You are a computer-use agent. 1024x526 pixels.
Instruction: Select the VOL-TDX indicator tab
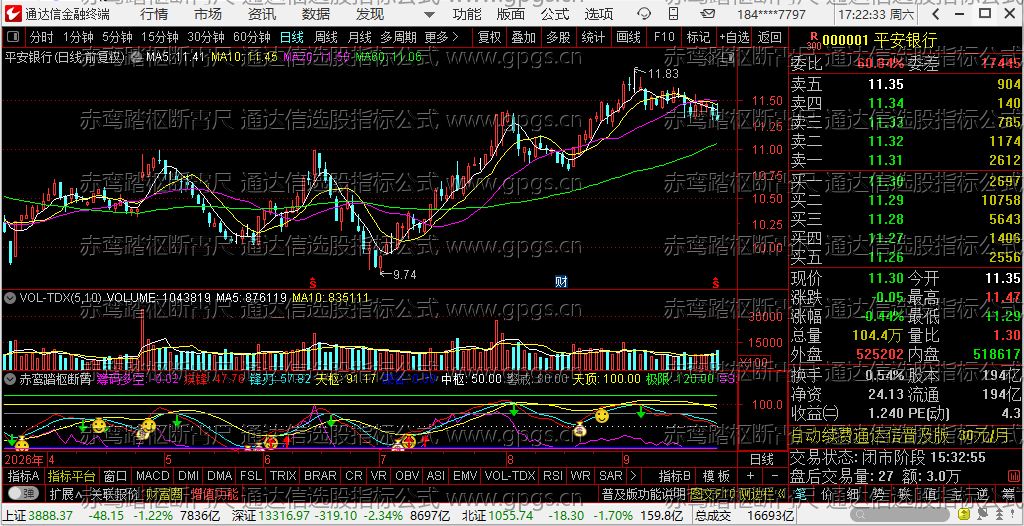tap(510, 476)
